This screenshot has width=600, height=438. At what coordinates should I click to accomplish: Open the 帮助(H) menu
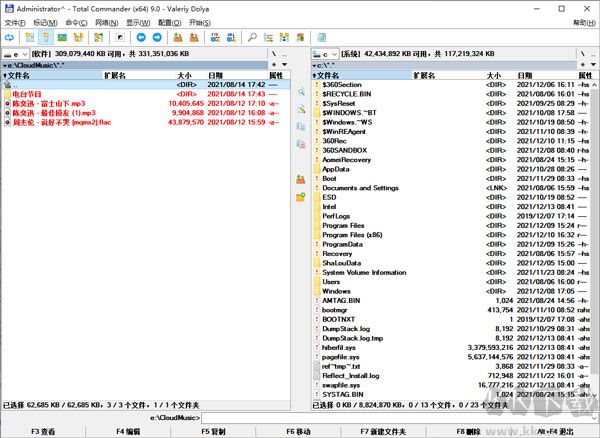584,23
